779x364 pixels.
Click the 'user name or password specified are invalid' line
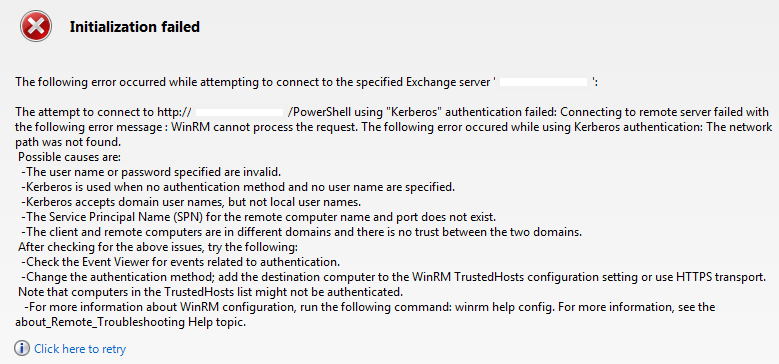click(x=152, y=173)
